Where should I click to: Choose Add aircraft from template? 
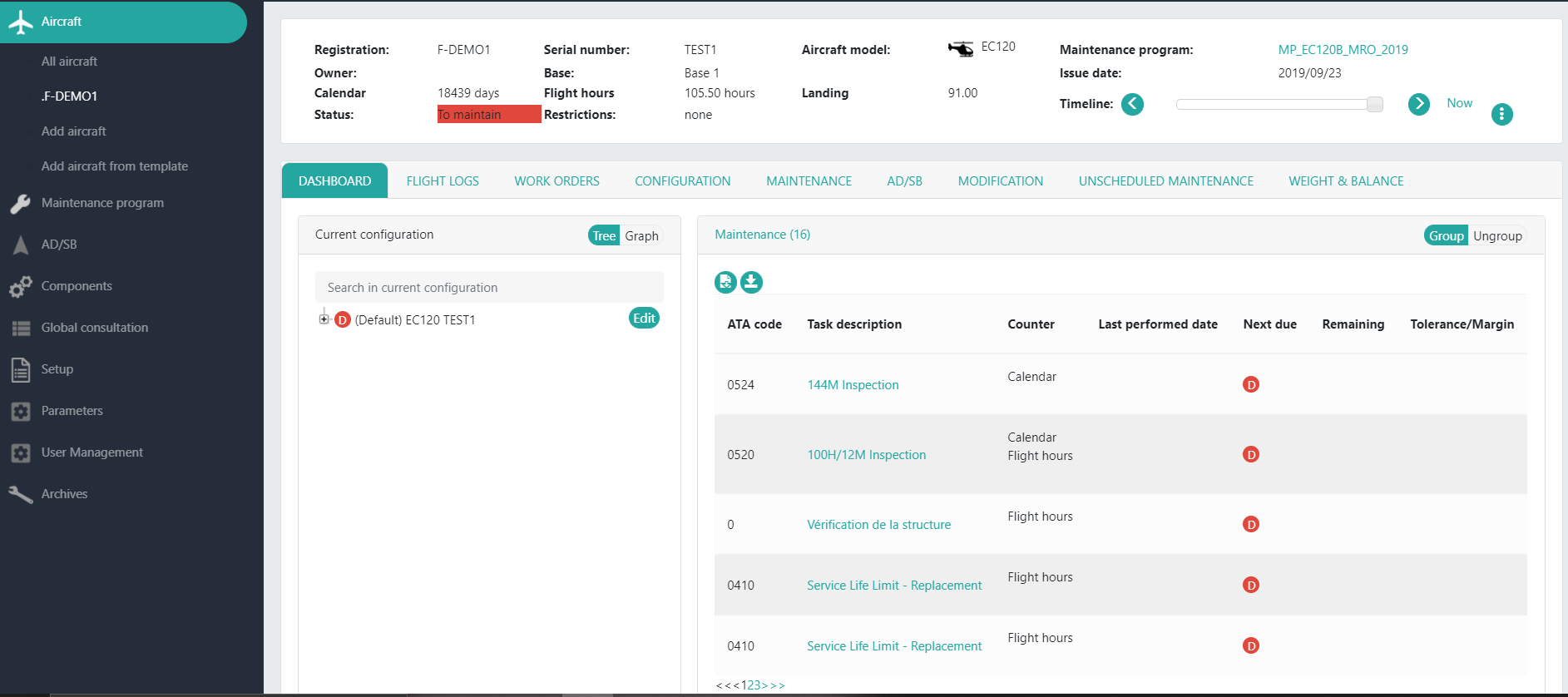coord(114,166)
